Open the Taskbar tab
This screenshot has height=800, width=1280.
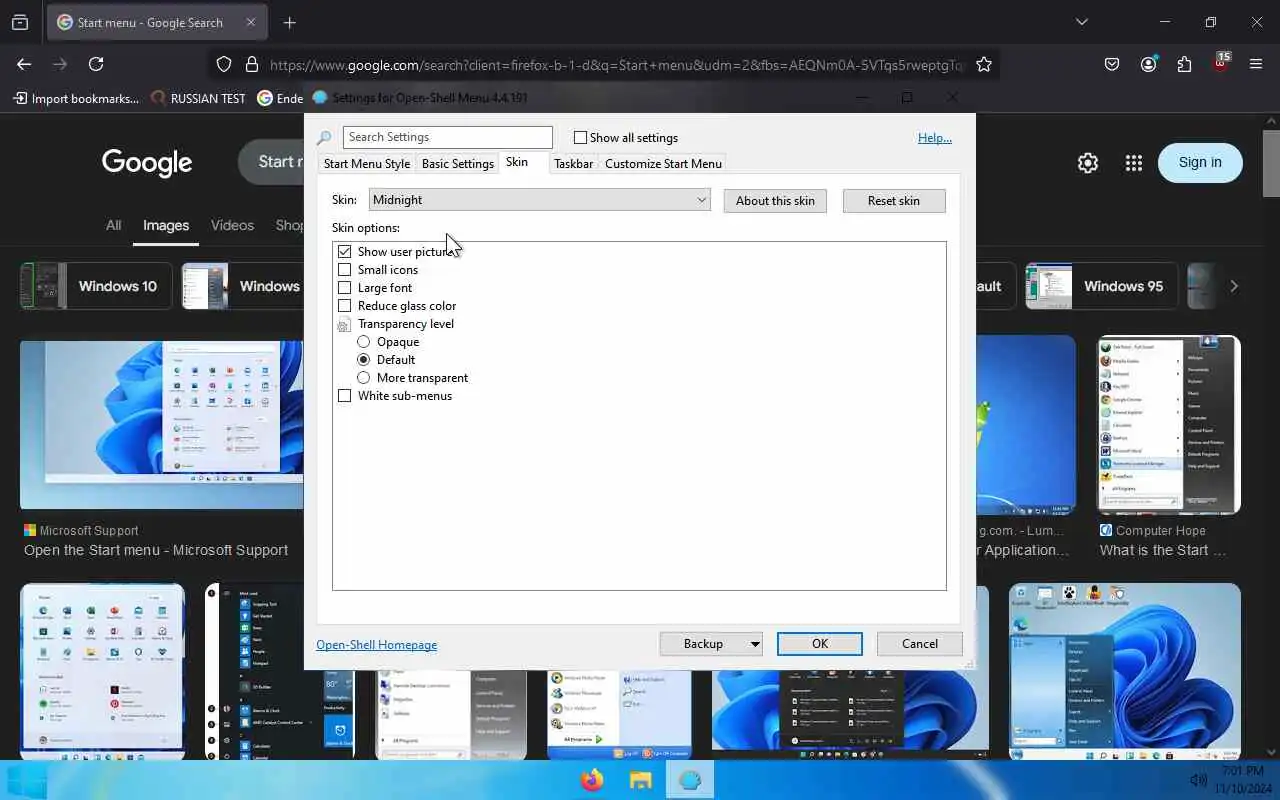click(x=573, y=164)
